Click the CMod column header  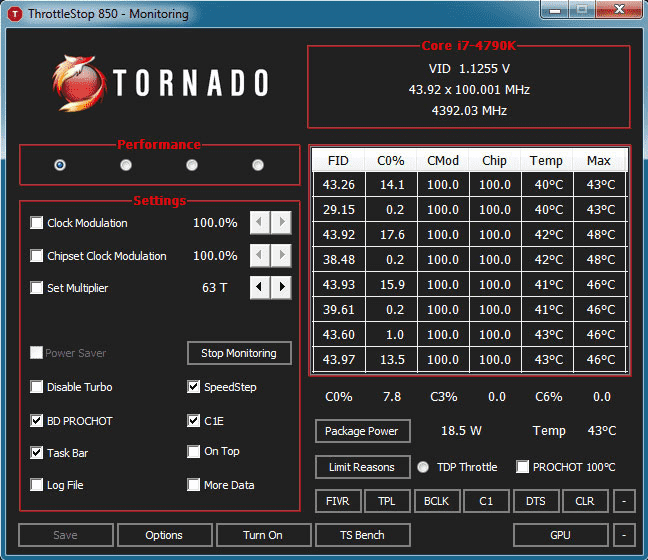443,160
